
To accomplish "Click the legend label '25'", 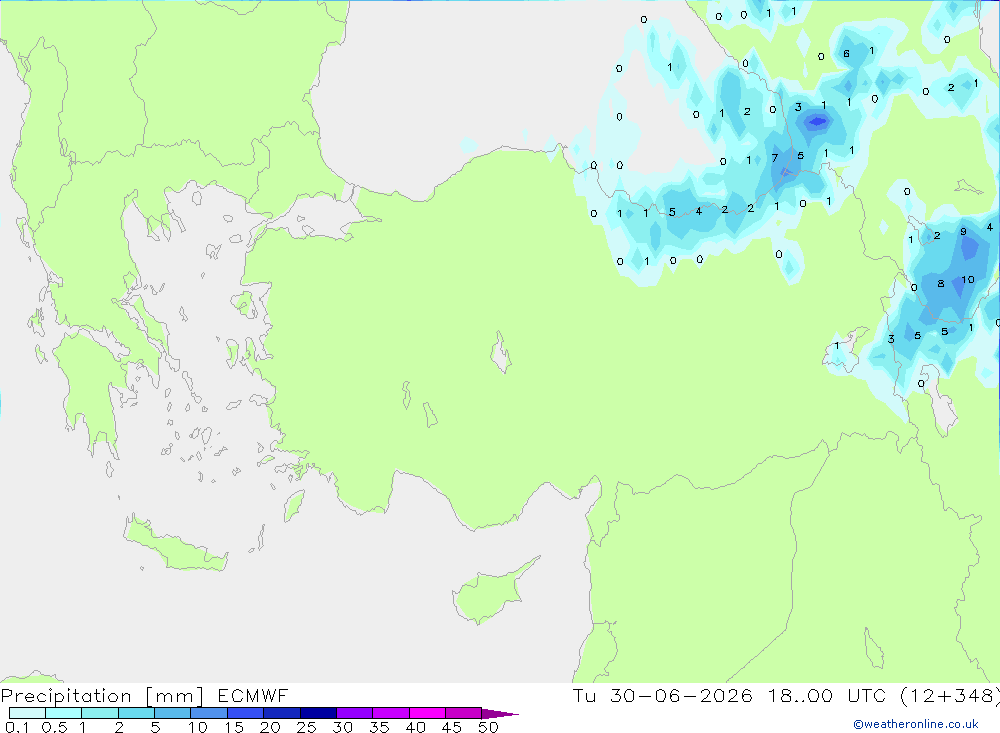I will (306, 727).
